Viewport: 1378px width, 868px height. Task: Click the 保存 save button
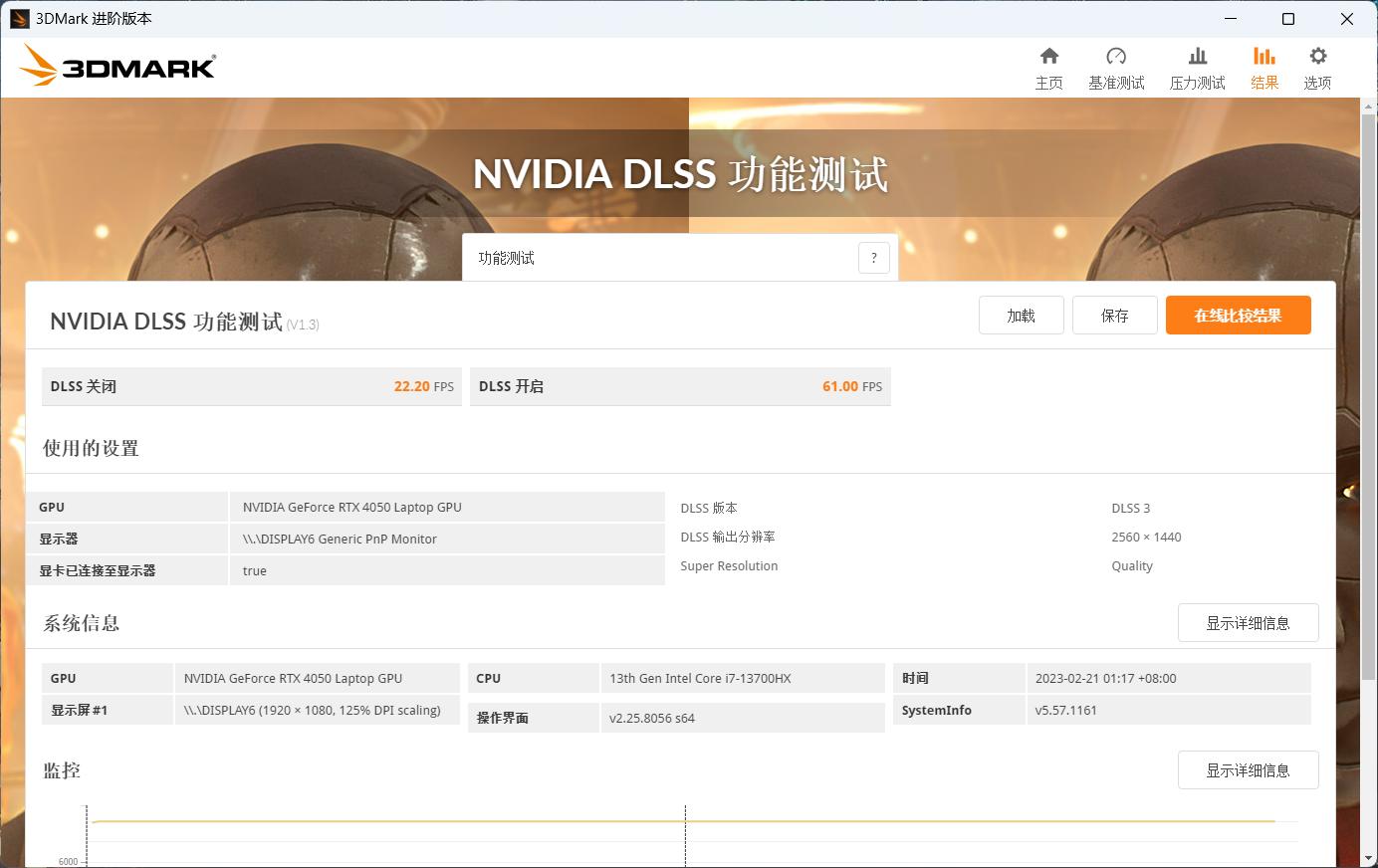coord(1114,315)
